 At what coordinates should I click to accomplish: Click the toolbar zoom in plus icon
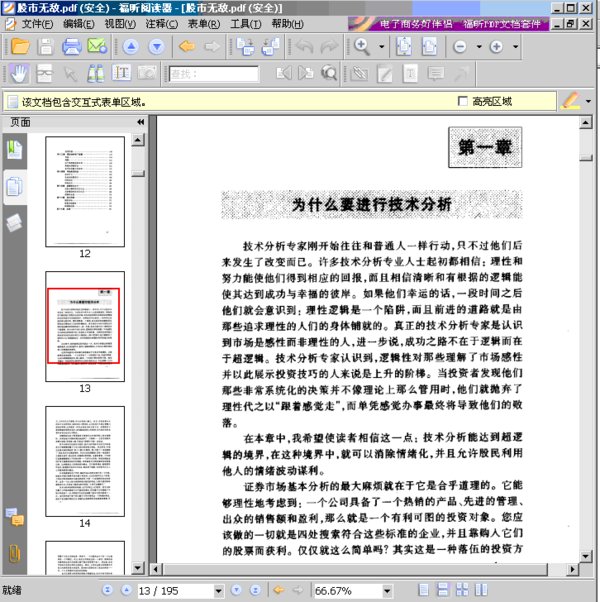[496, 47]
